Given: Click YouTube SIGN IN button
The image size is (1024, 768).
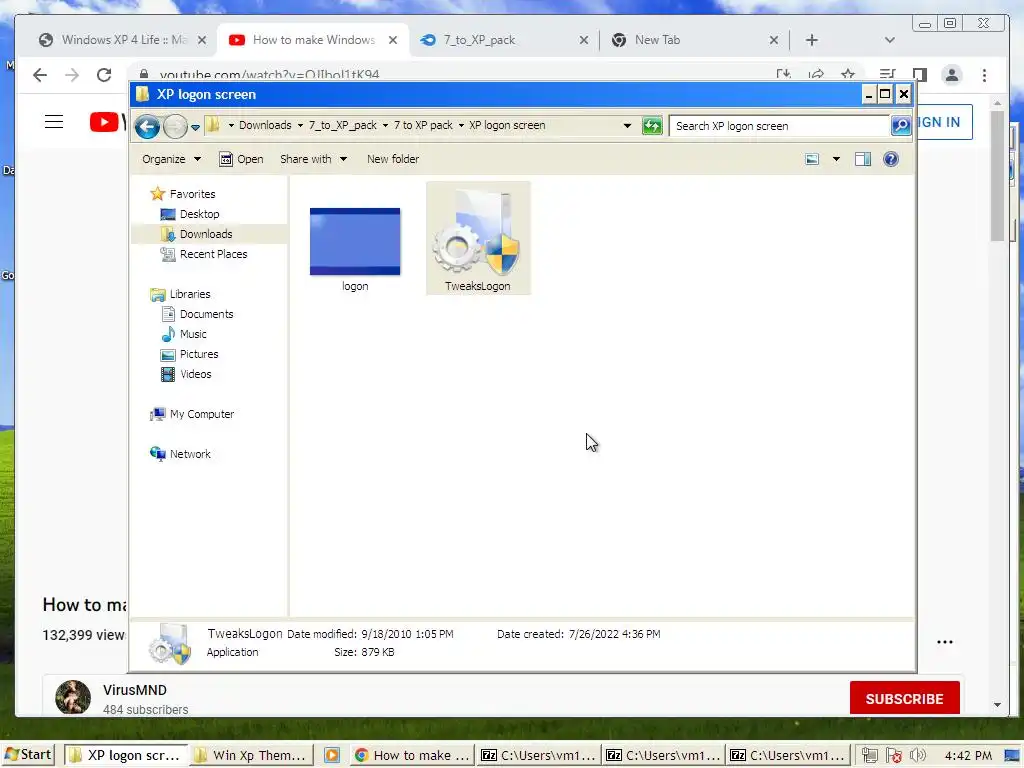Looking at the screenshot, I should (x=944, y=122).
